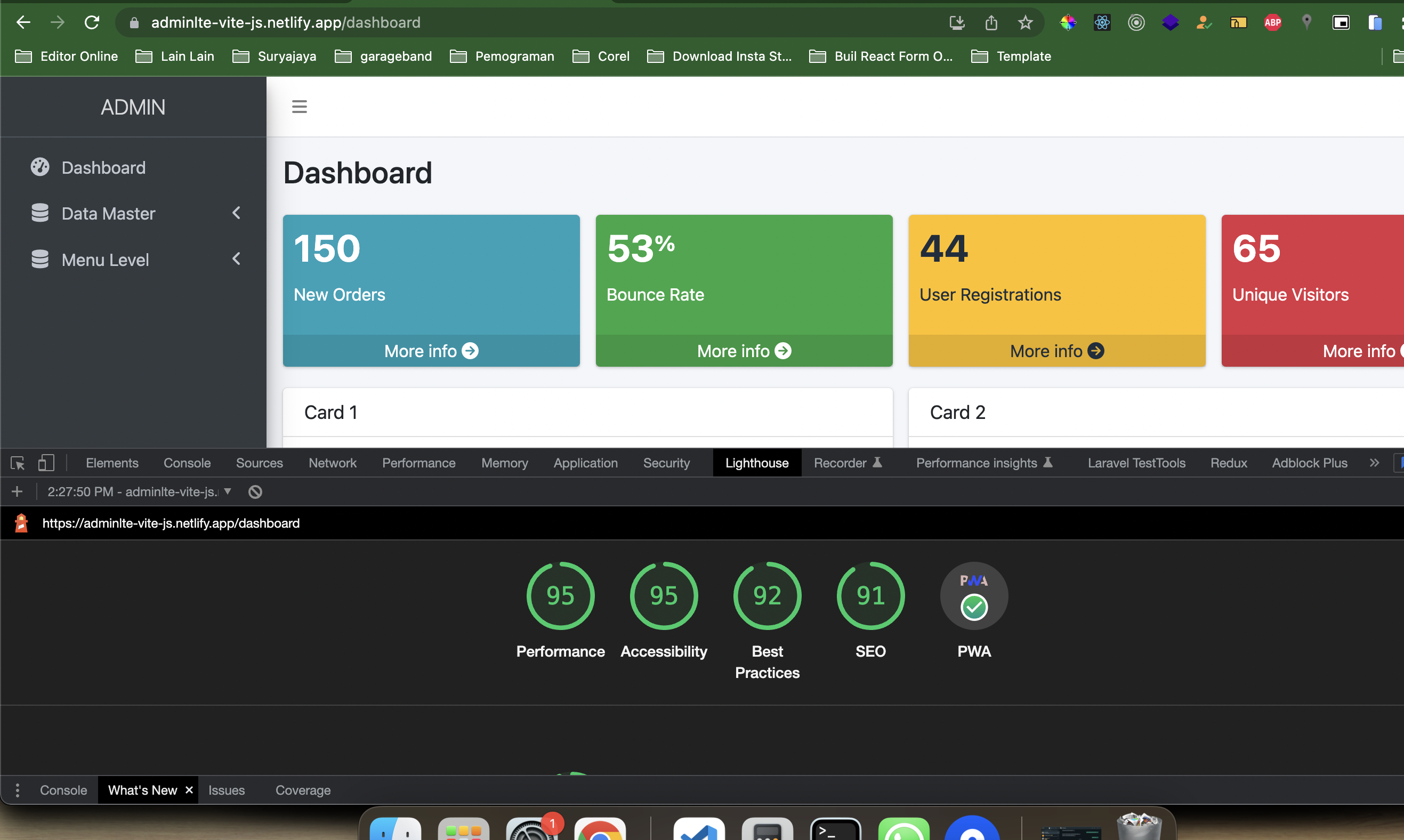Click the install app icon in address bar

(x=956, y=22)
